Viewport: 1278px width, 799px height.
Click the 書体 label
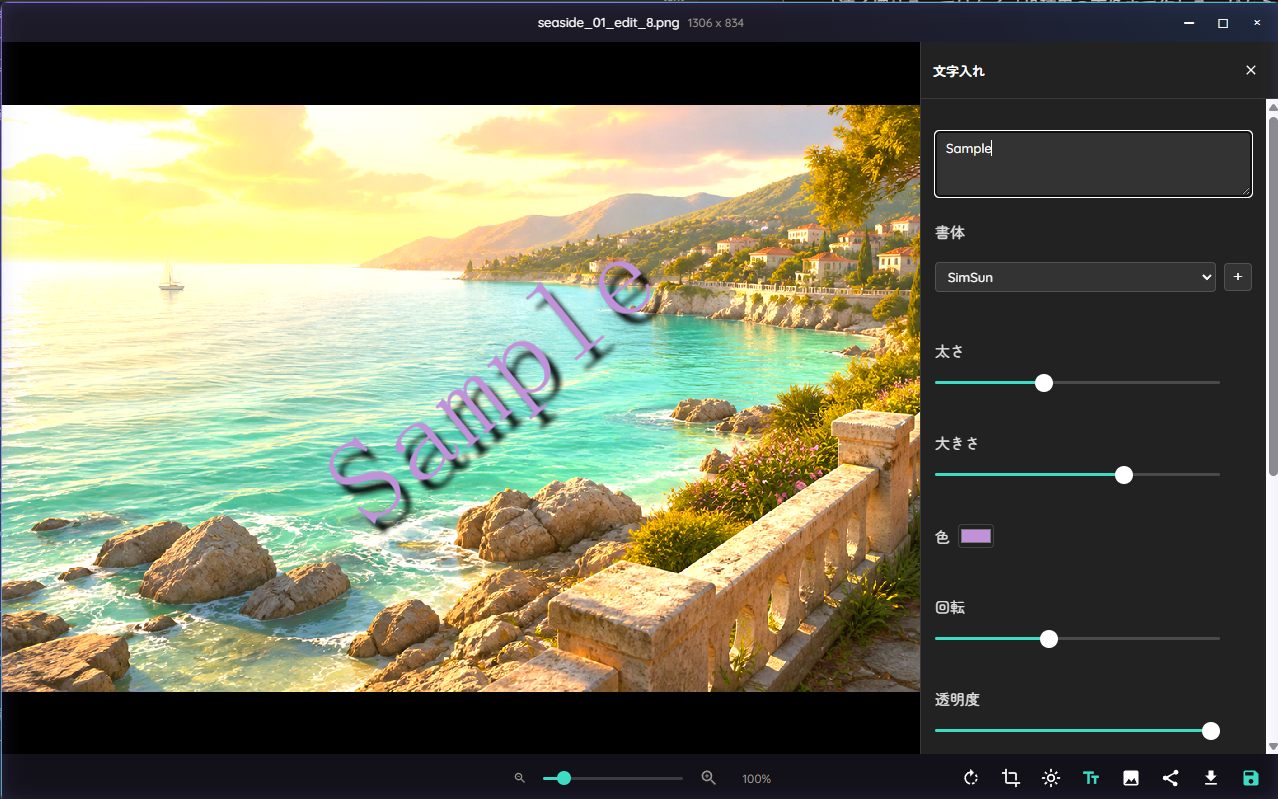[x=950, y=233]
